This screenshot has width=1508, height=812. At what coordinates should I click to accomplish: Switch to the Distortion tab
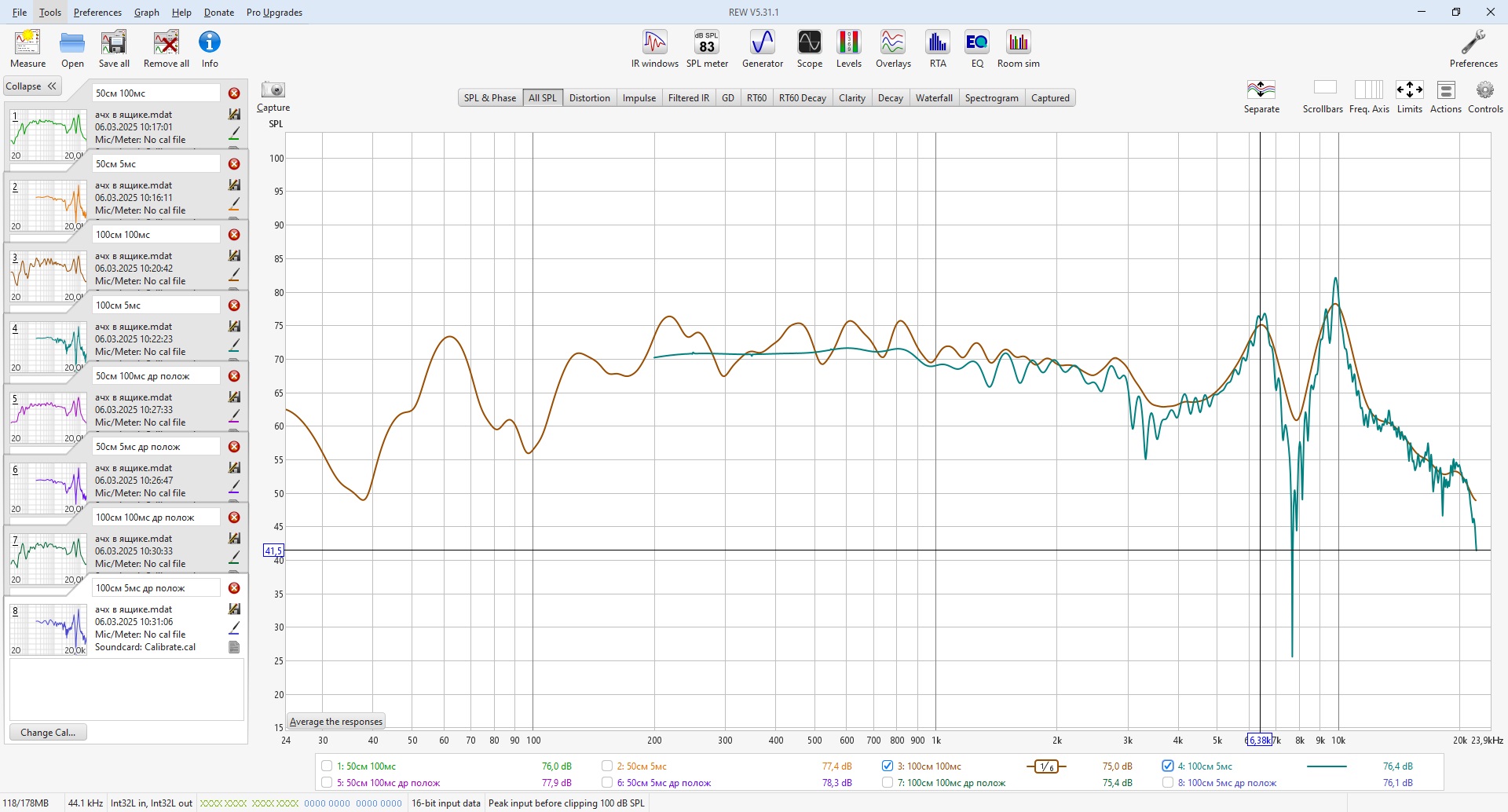pos(589,98)
